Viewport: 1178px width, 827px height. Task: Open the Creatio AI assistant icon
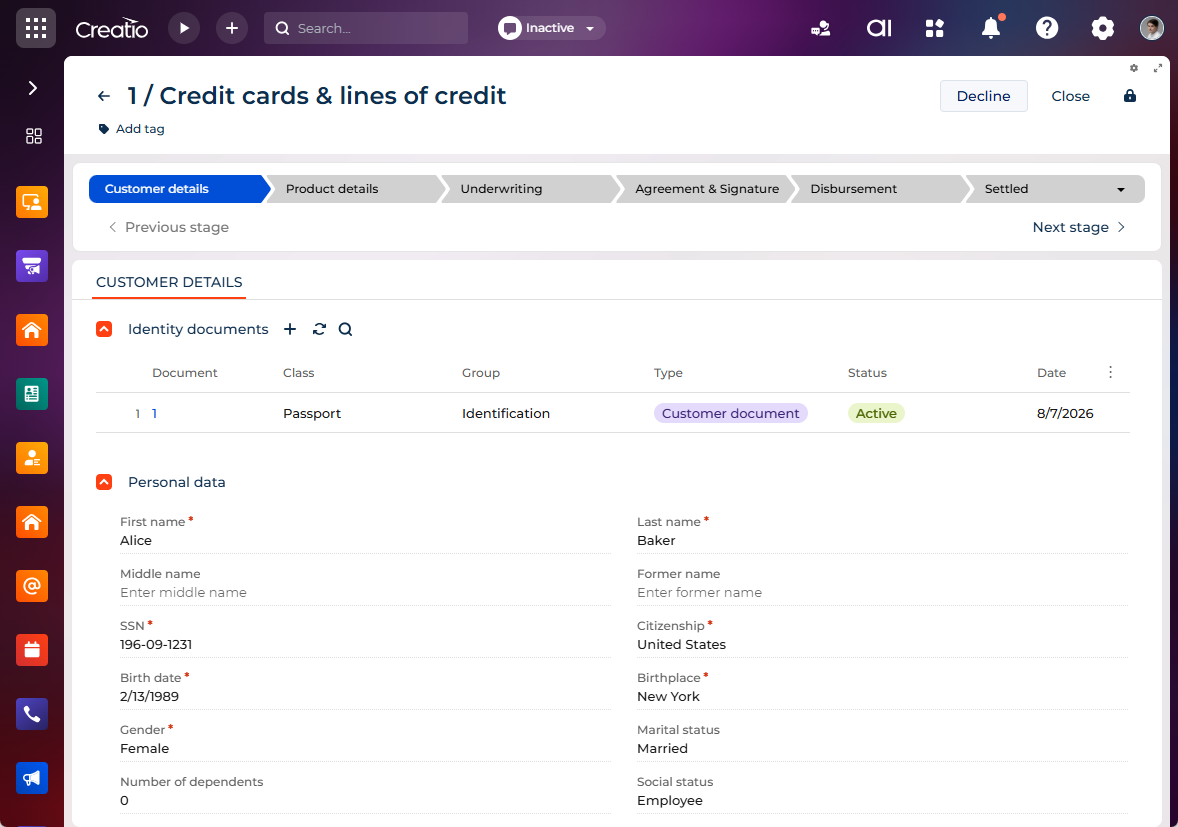[879, 29]
